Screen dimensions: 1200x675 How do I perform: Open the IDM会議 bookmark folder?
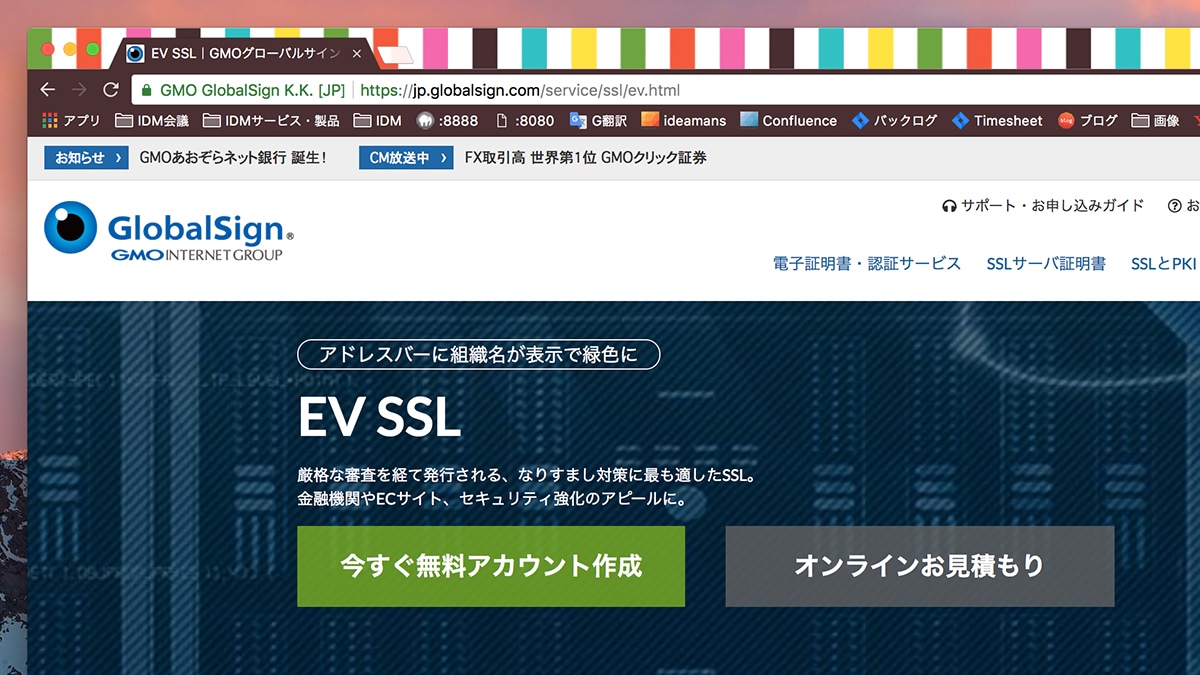coord(152,120)
